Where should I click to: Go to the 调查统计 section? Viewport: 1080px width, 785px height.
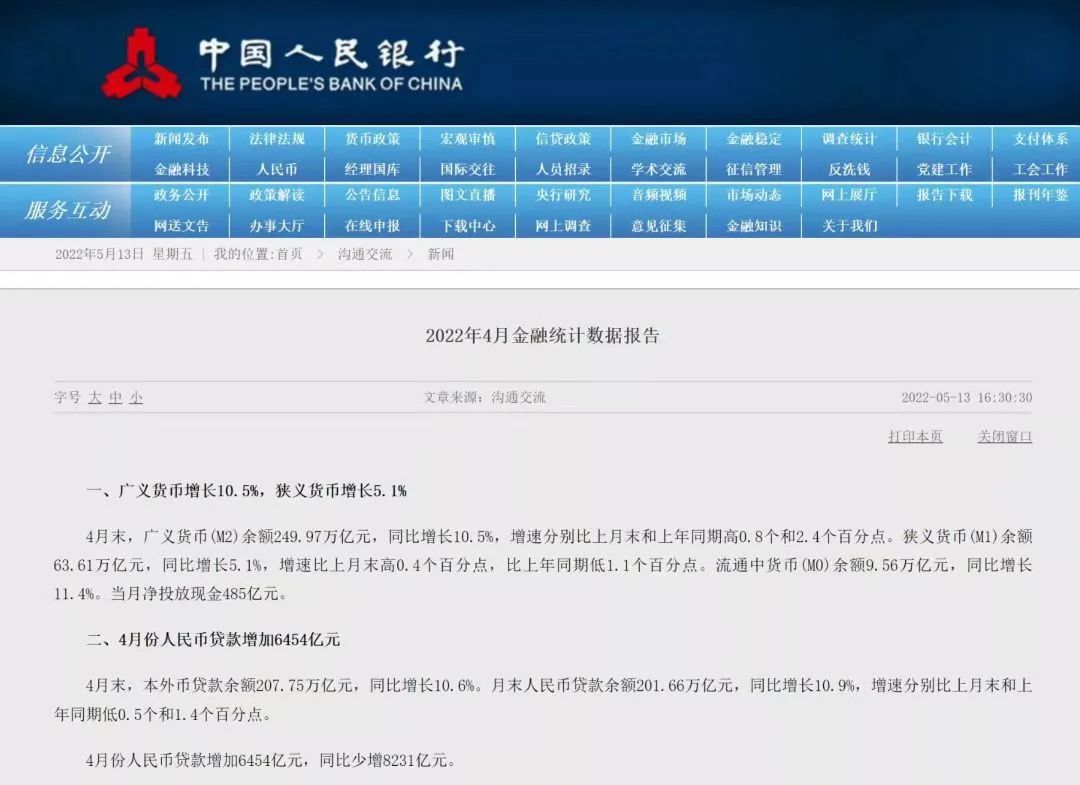(x=849, y=139)
